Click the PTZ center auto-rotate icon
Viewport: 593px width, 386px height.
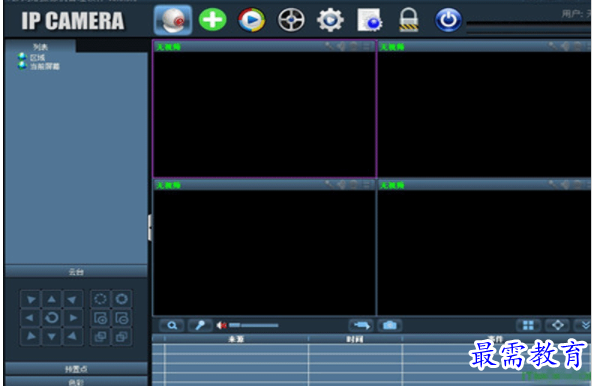[x=52, y=318]
